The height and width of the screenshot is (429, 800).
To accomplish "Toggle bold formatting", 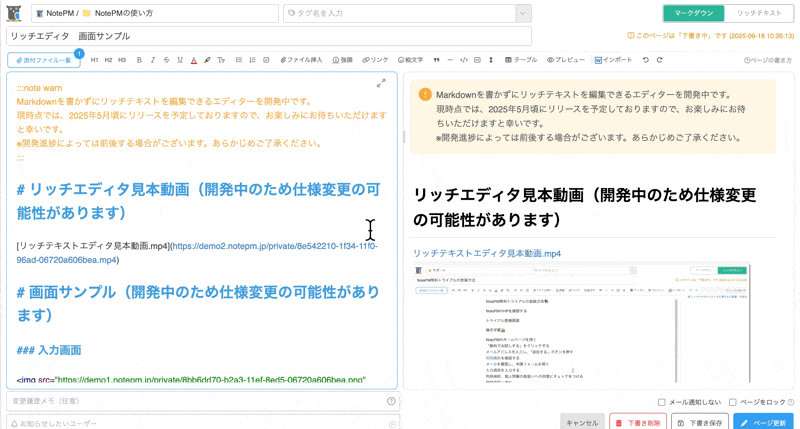I will pos(139,60).
